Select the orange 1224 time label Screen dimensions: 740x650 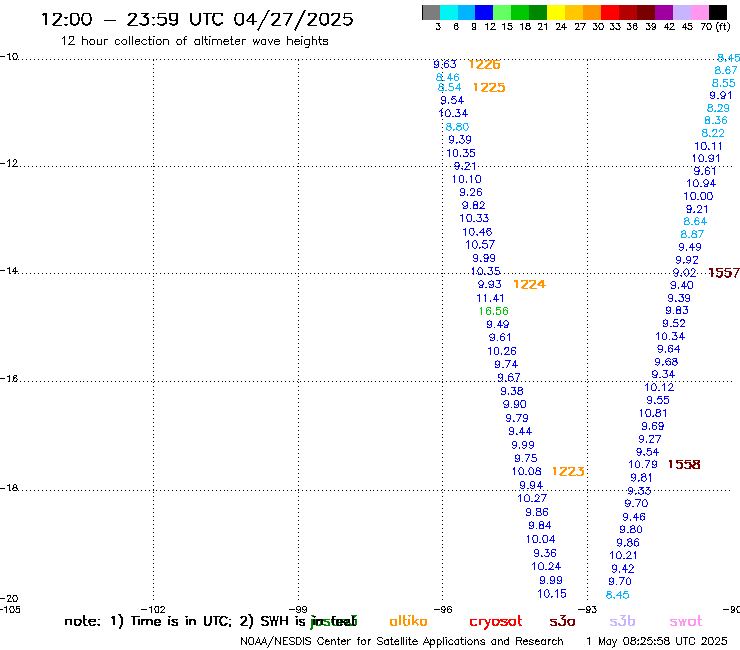(529, 284)
